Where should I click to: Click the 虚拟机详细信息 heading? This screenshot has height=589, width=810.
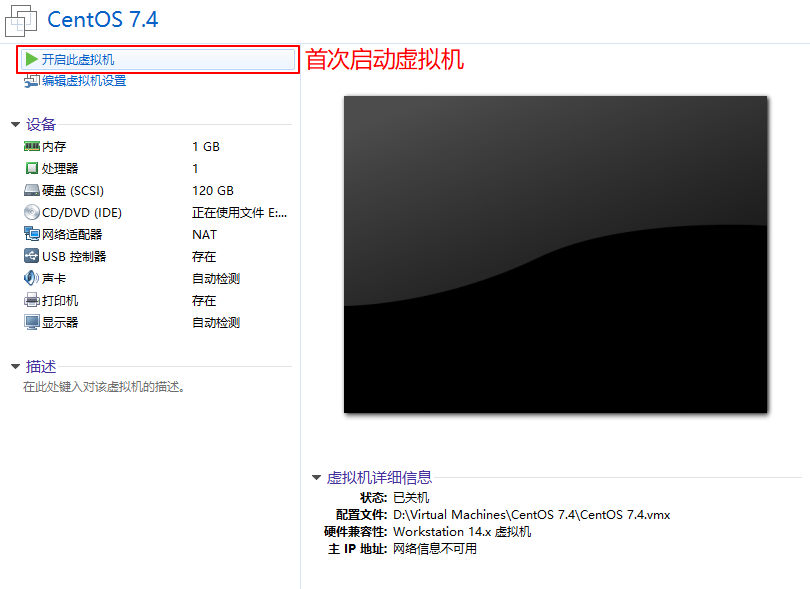[379, 477]
